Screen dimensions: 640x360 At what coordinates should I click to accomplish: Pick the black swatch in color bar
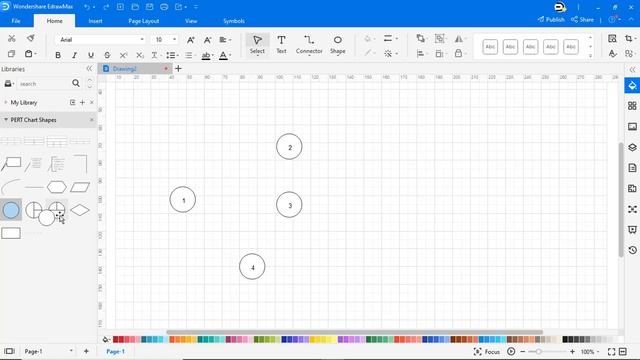[565, 339]
